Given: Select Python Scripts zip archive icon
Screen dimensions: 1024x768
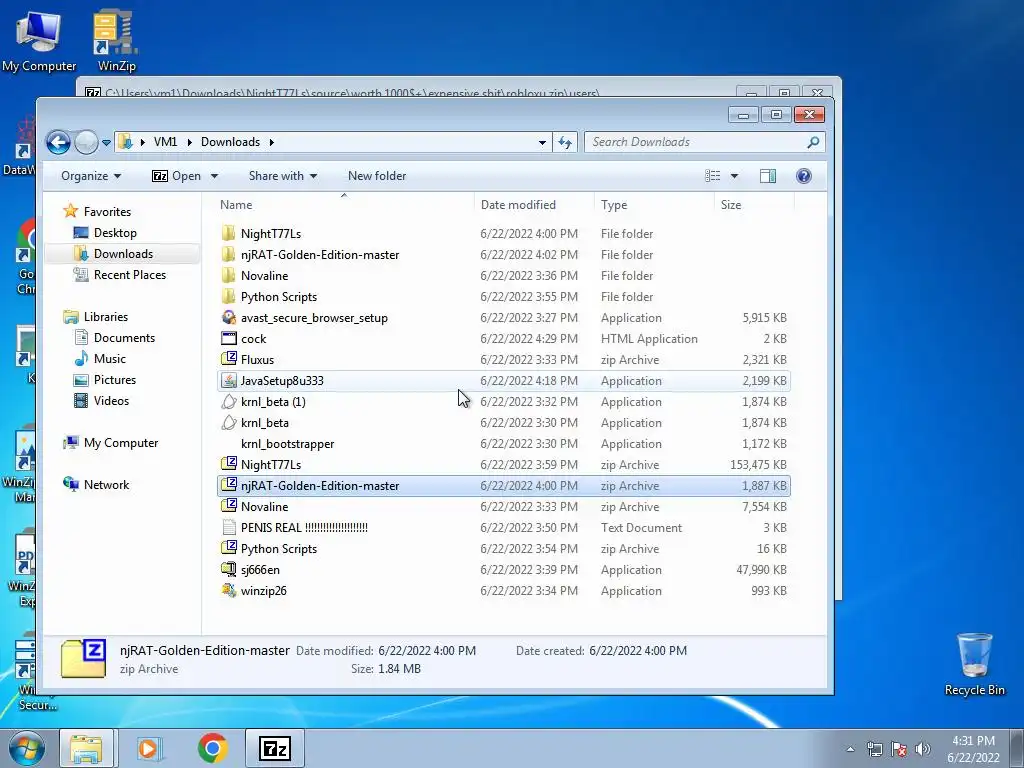Looking at the screenshot, I should click(x=229, y=548).
